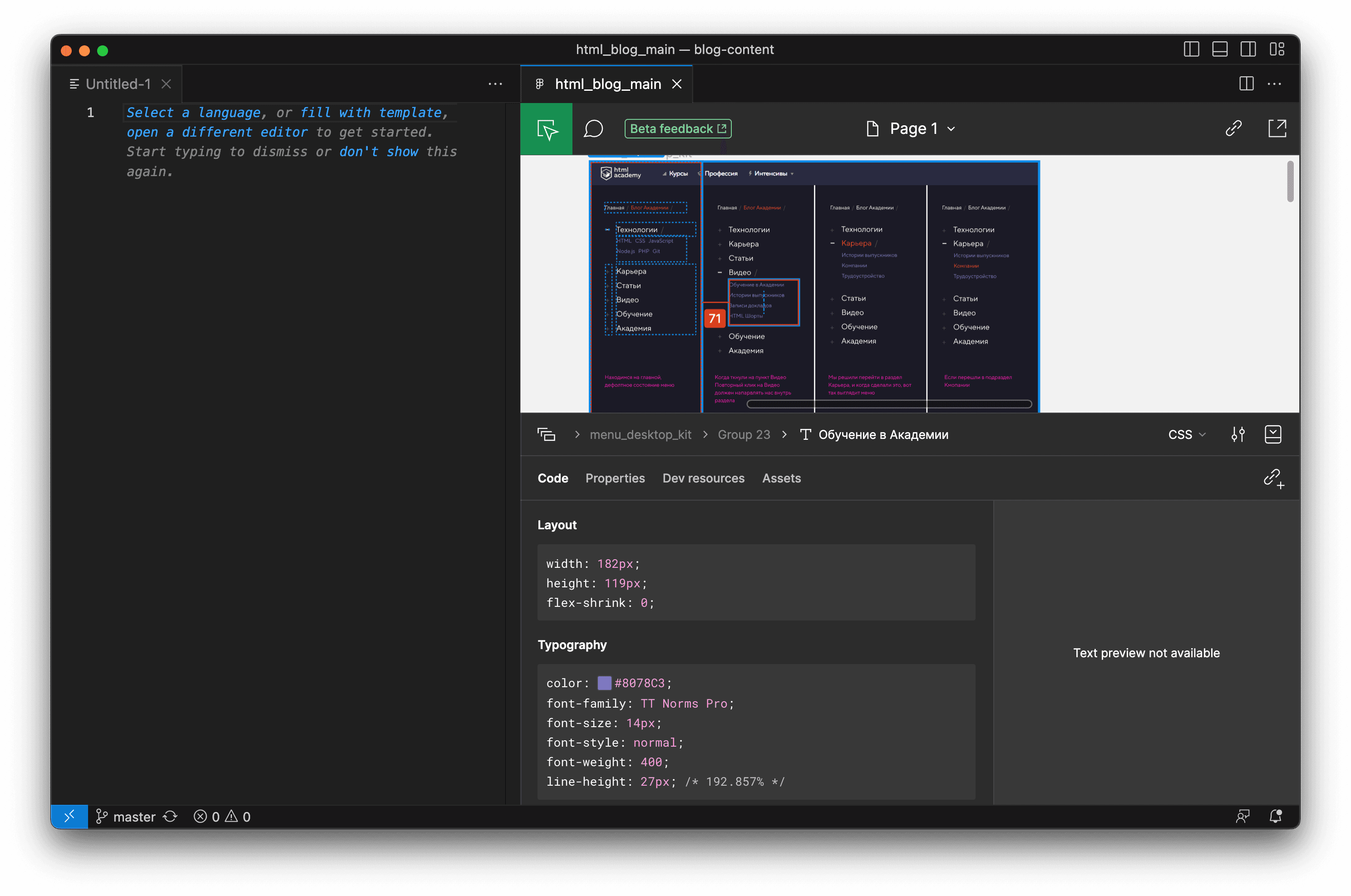Screen dimensions: 1351x896
Task: Click the TT Norms Pro font value
Action: click(684, 704)
